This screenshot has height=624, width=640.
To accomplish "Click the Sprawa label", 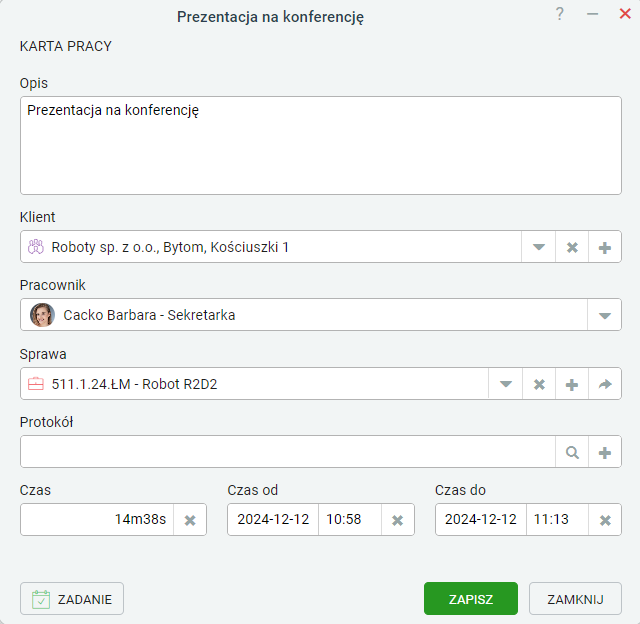I will tap(43, 354).
